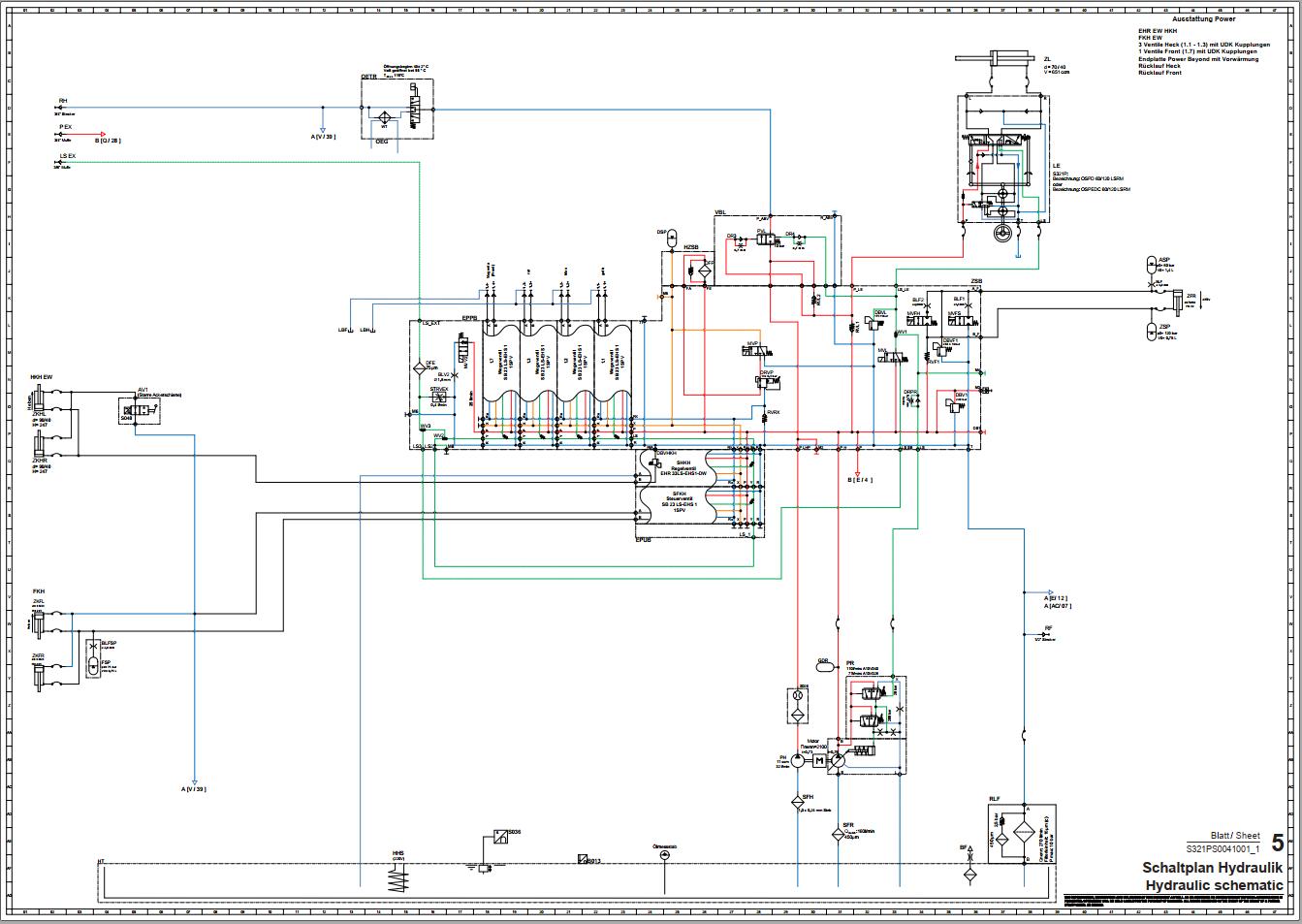Select the MVL solenoid valve symbol
This screenshot has height=924, width=1302.
(x=894, y=359)
